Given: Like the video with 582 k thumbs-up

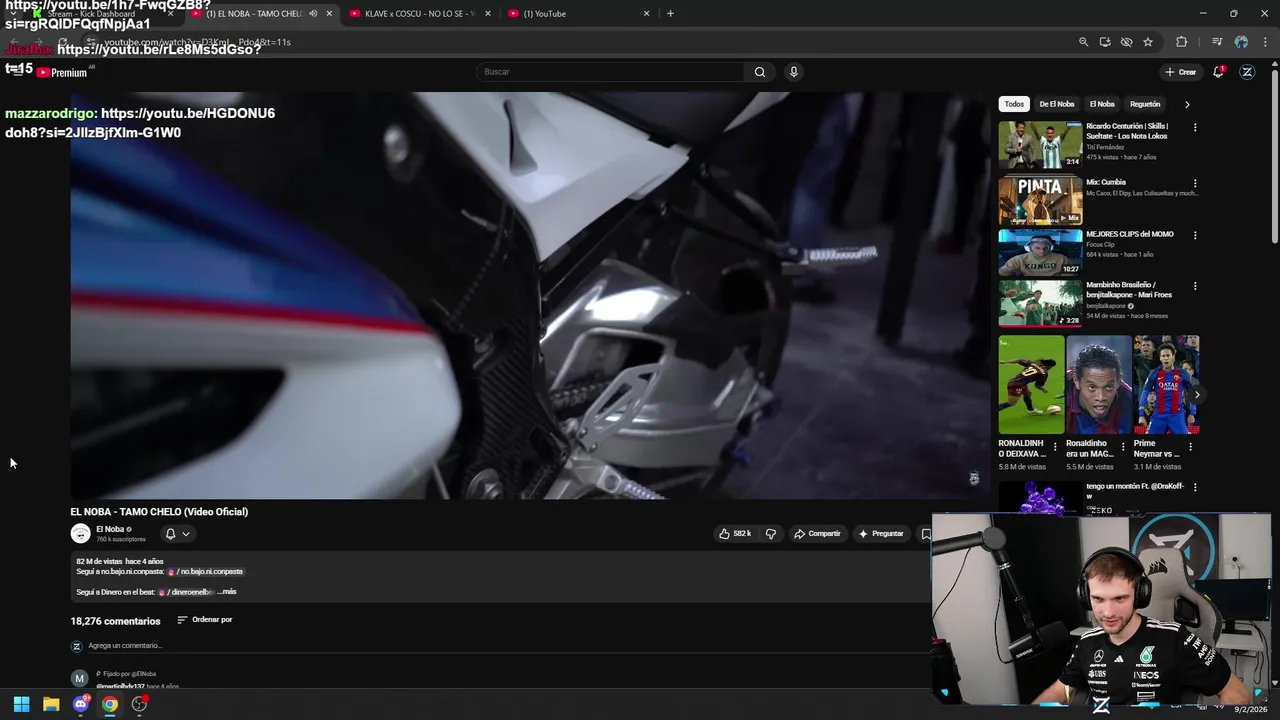Looking at the screenshot, I should (735, 534).
